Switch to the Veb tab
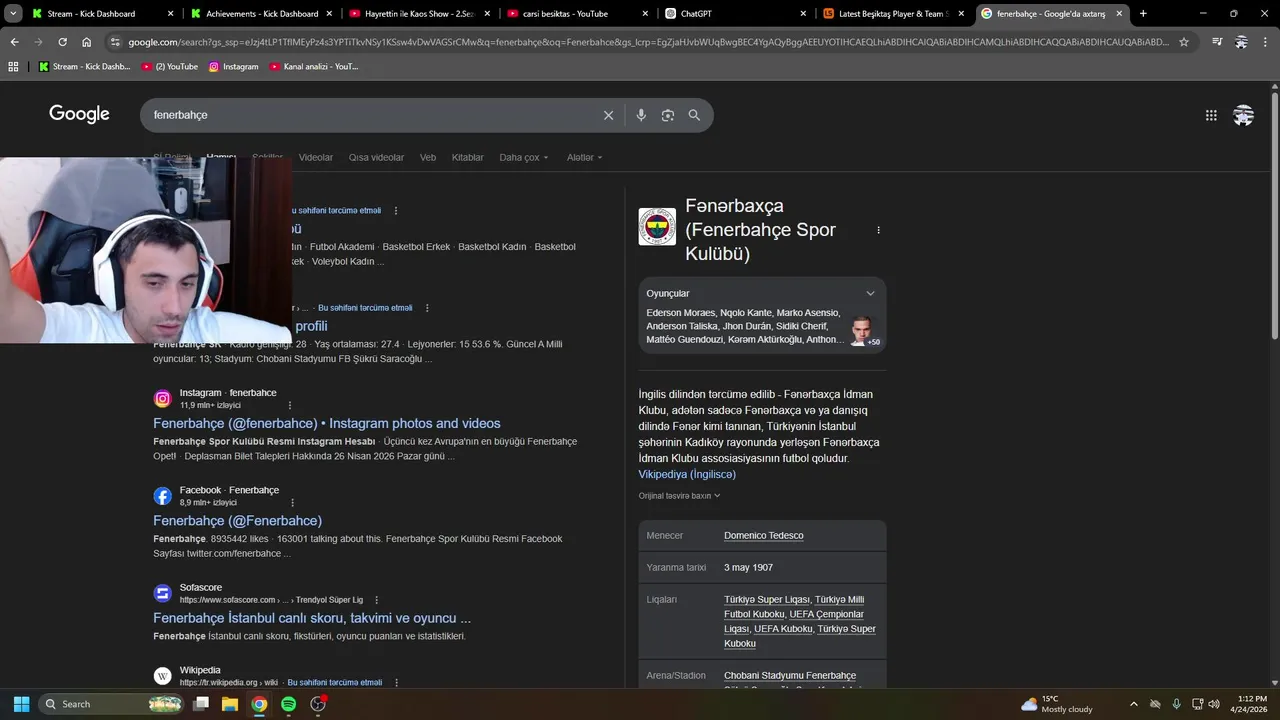Image resolution: width=1280 pixels, height=720 pixels. pyautogui.click(x=428, y=158)
